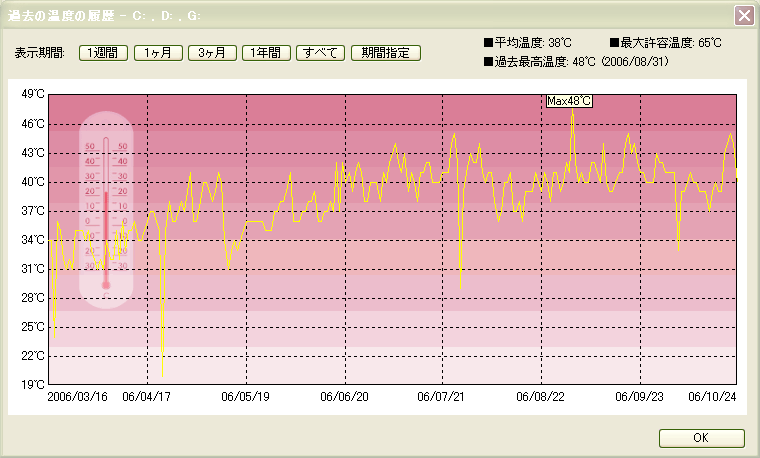Click the Max48℃ peak label

tap(569, 101)
